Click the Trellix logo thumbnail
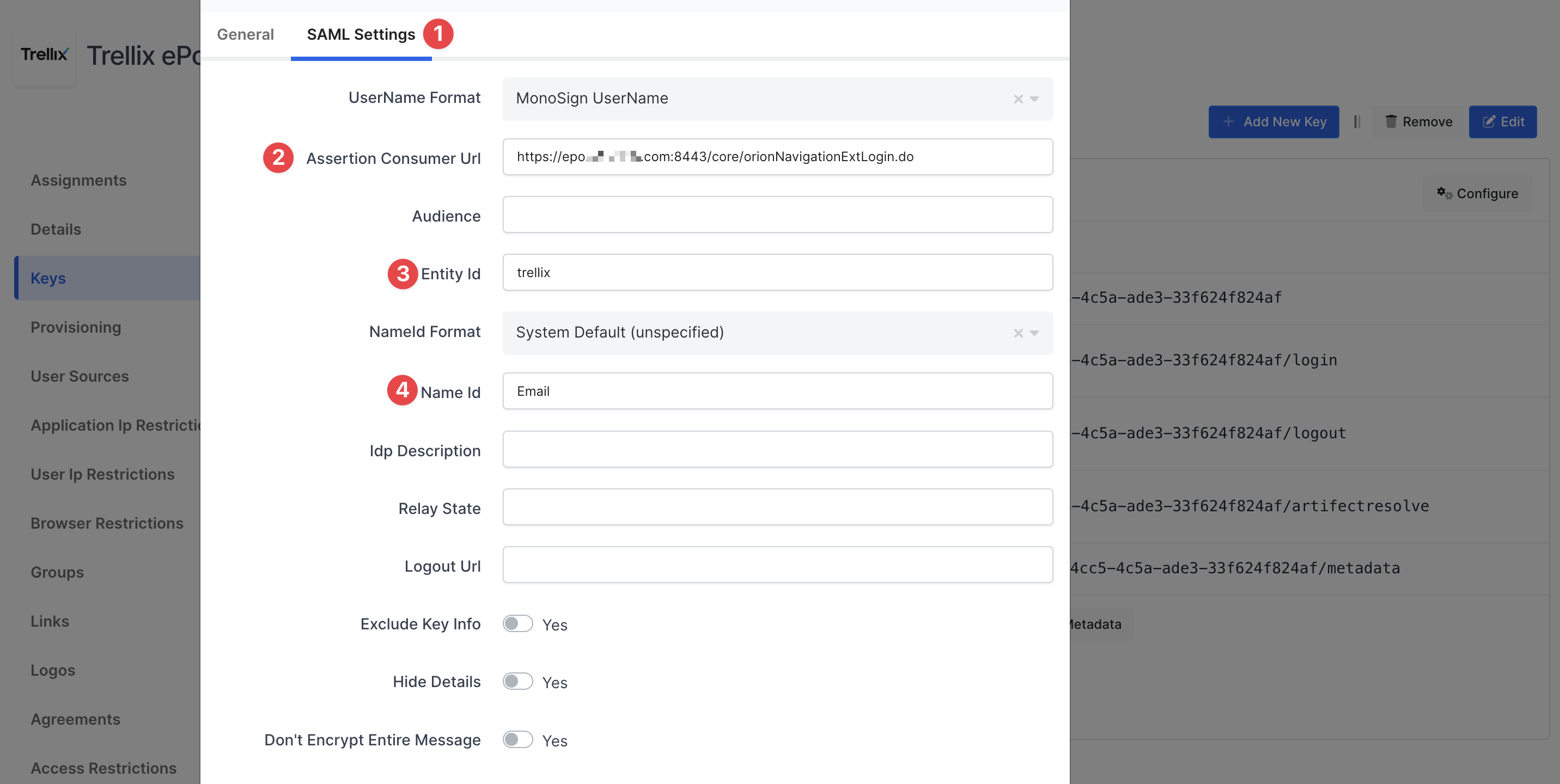This screenshot has height=784, width=1560. (44, 55)
